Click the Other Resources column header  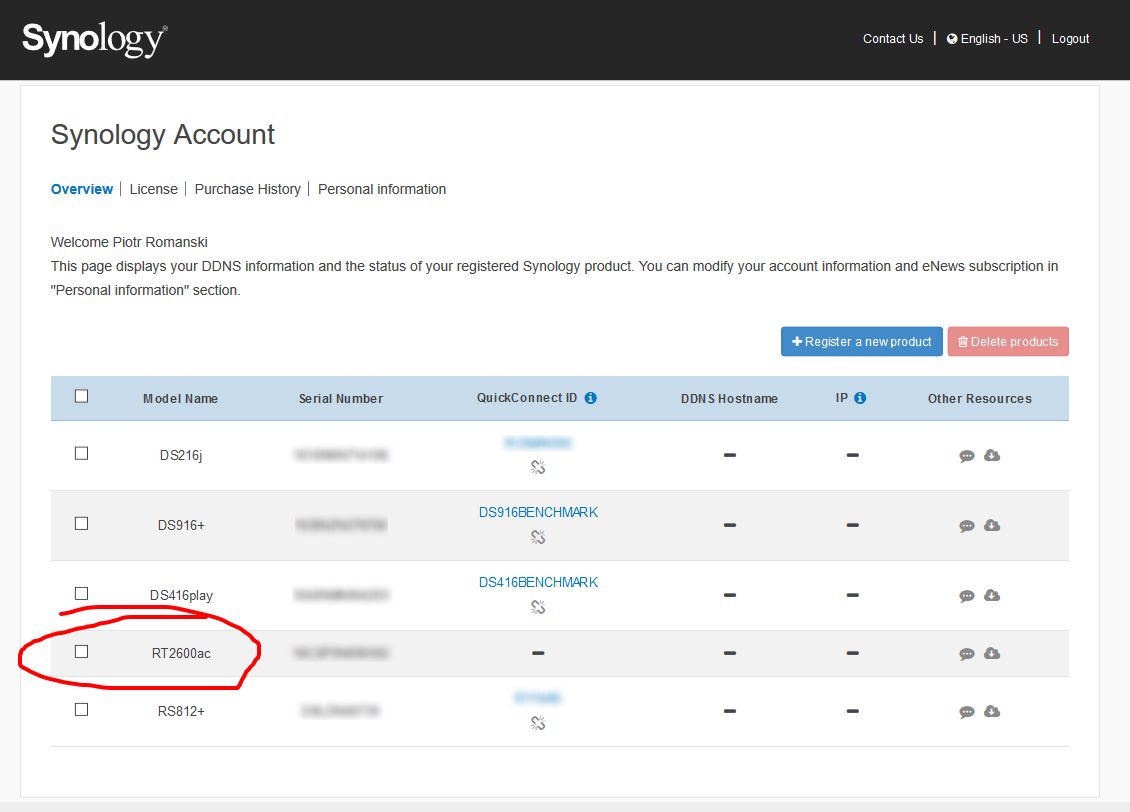(x=979, y=398)
